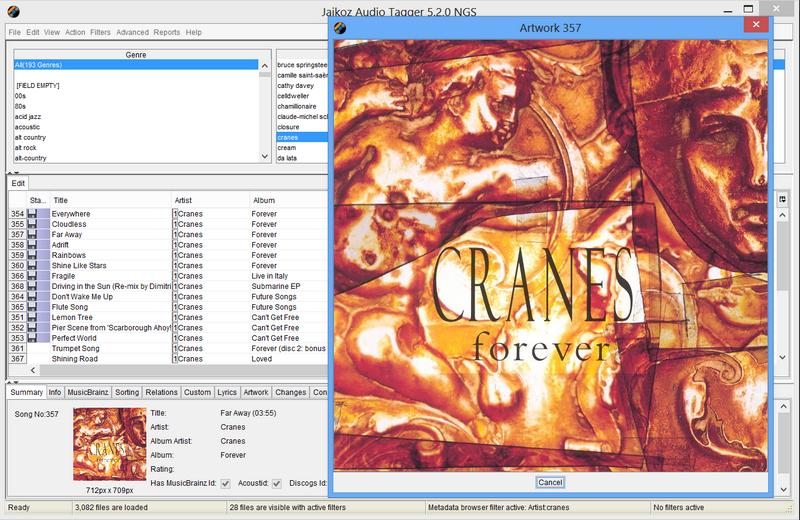
Task: Click the Live in Italy album cell
Action: (289, 276)
